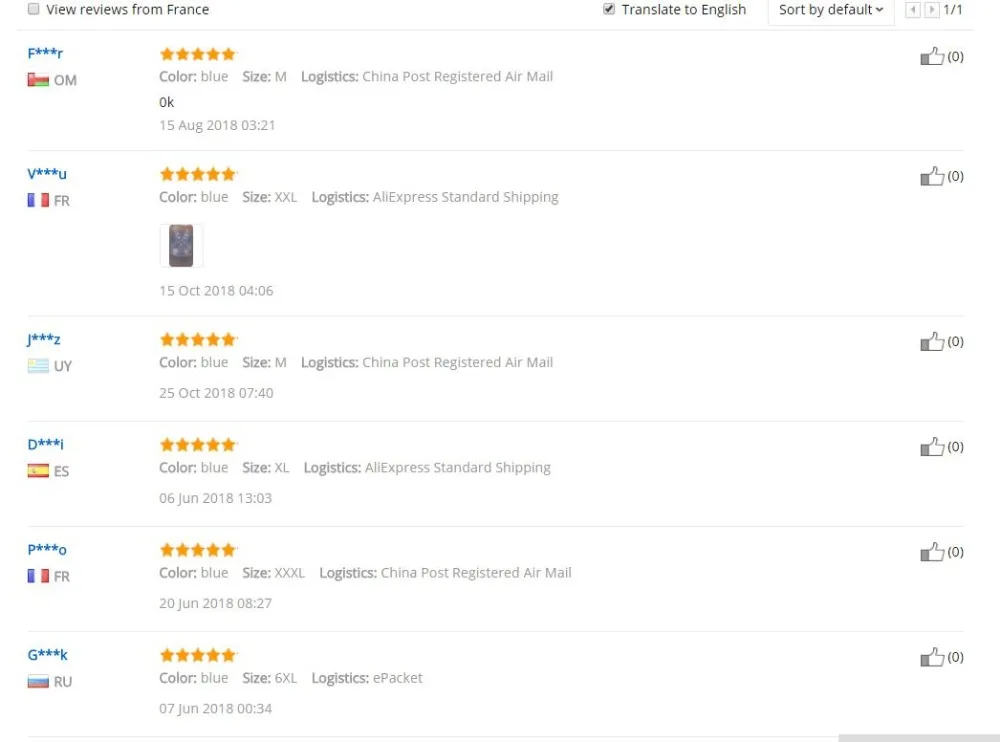This screenshot has height=742, width=1000.
Task: Go to next reviews page arrow
Action: (932, 10)
